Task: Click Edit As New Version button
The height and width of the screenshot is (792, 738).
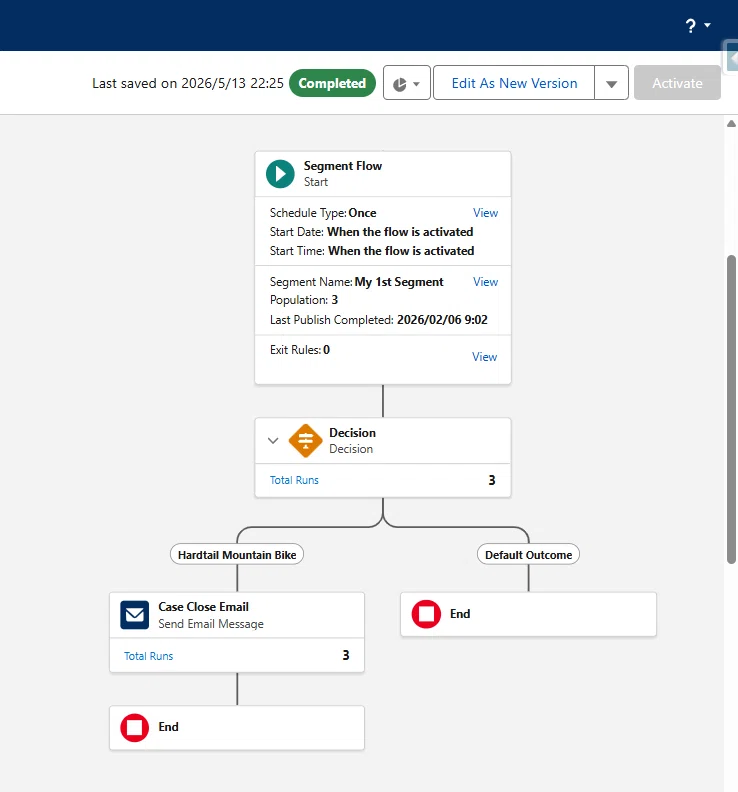Action: (x=514, y=83)
